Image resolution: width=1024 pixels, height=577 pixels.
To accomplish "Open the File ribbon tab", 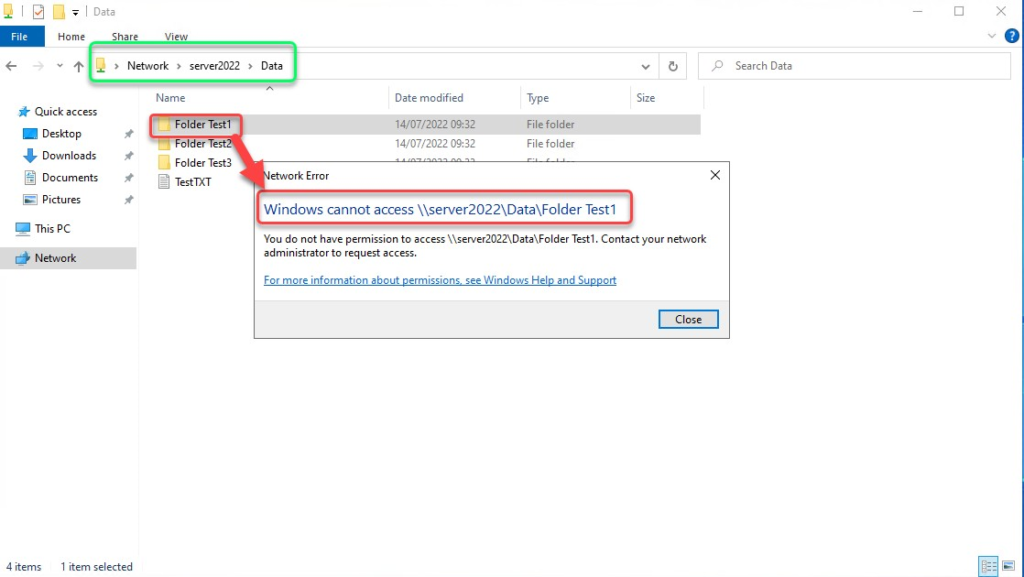I will (20, 37).
